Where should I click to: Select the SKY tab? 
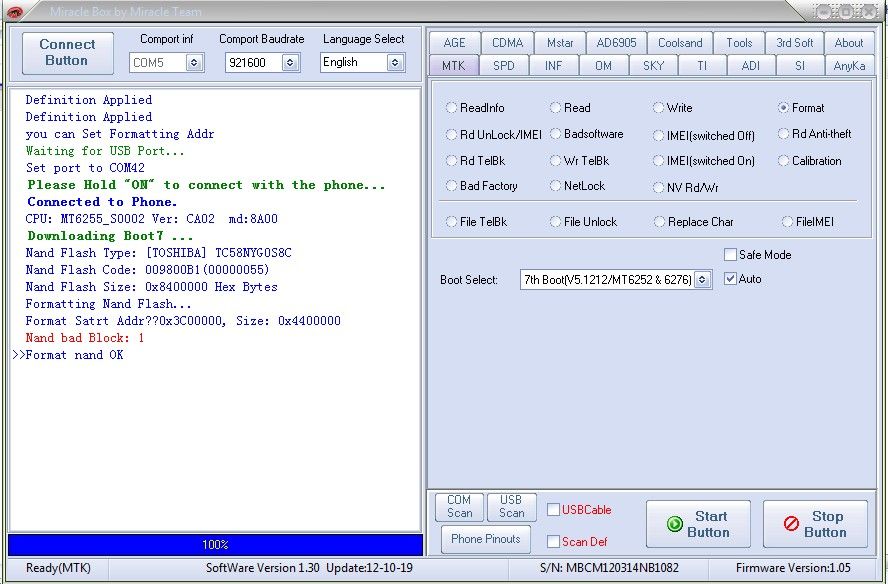click(653, 66)
